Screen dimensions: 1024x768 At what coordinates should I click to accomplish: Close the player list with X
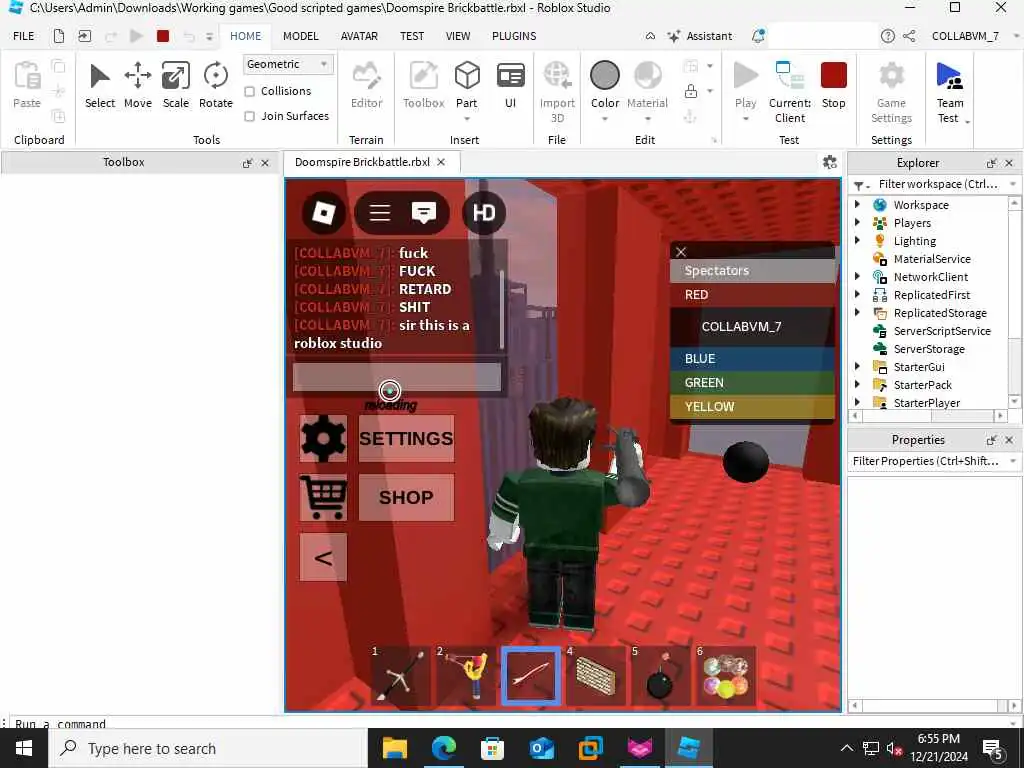pos(681,251)
